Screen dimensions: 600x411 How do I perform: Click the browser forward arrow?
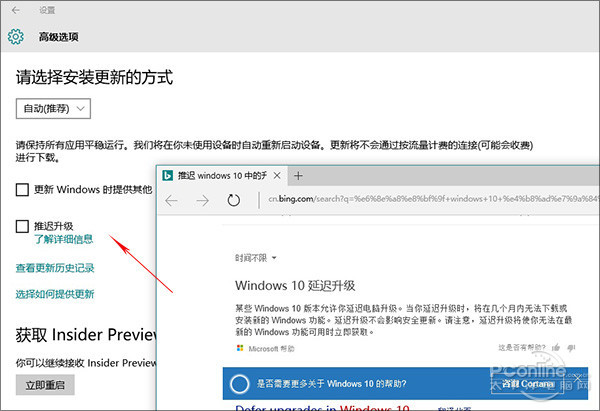coord(202,200)
